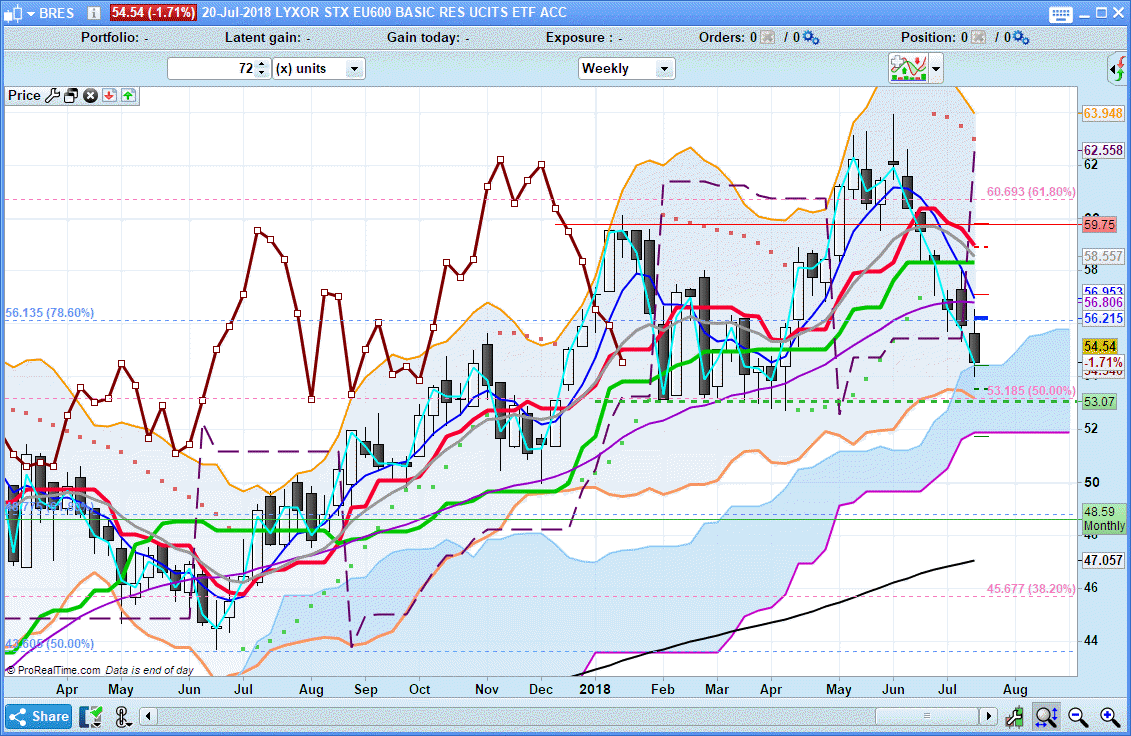Click the 53.185 (50.00%) Fibonacci label
Image resolution: width=1131 pixels, height=736 pixels.
(1031, 391)
